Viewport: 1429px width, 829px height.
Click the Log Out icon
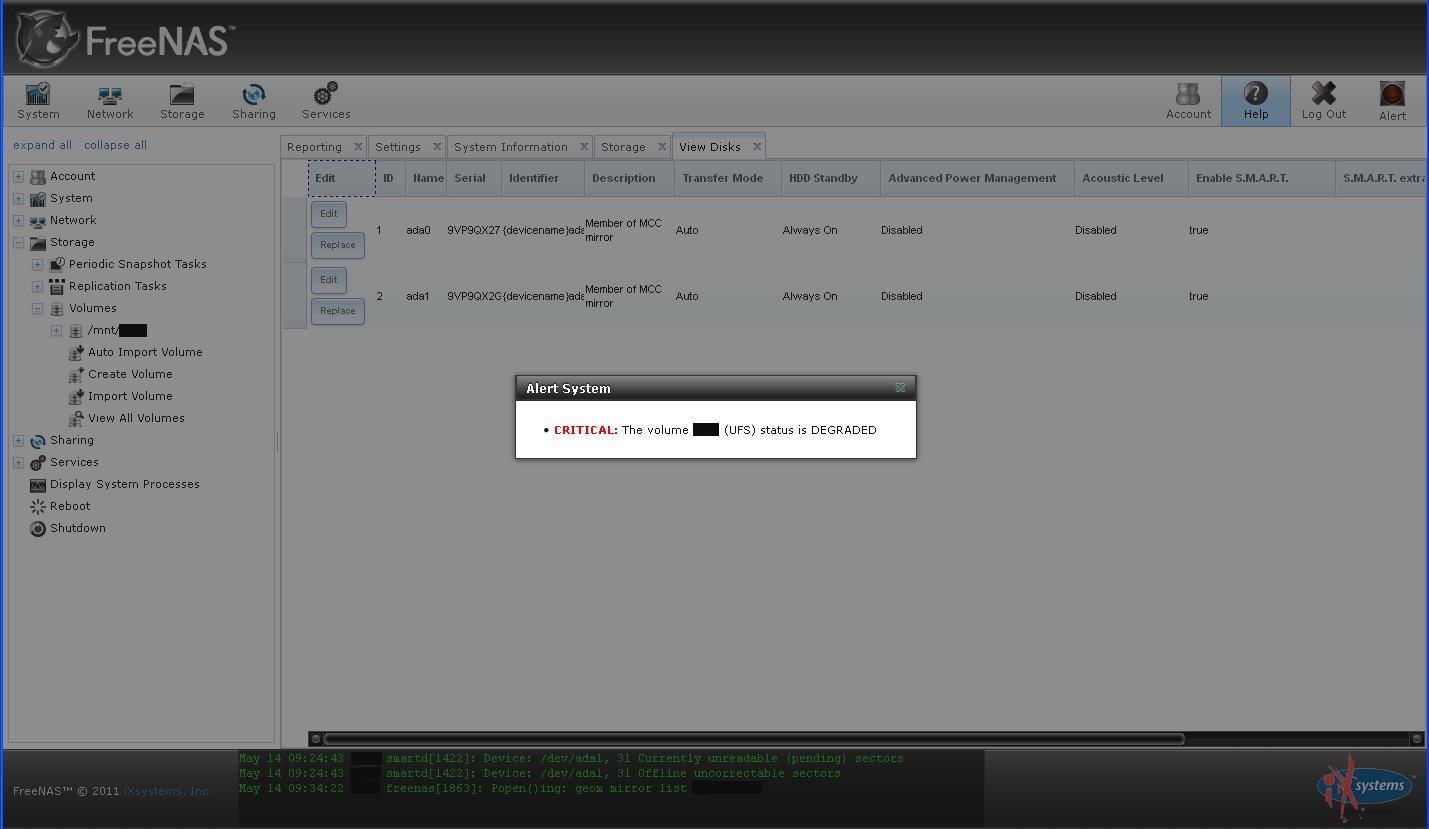(1324, 101)
